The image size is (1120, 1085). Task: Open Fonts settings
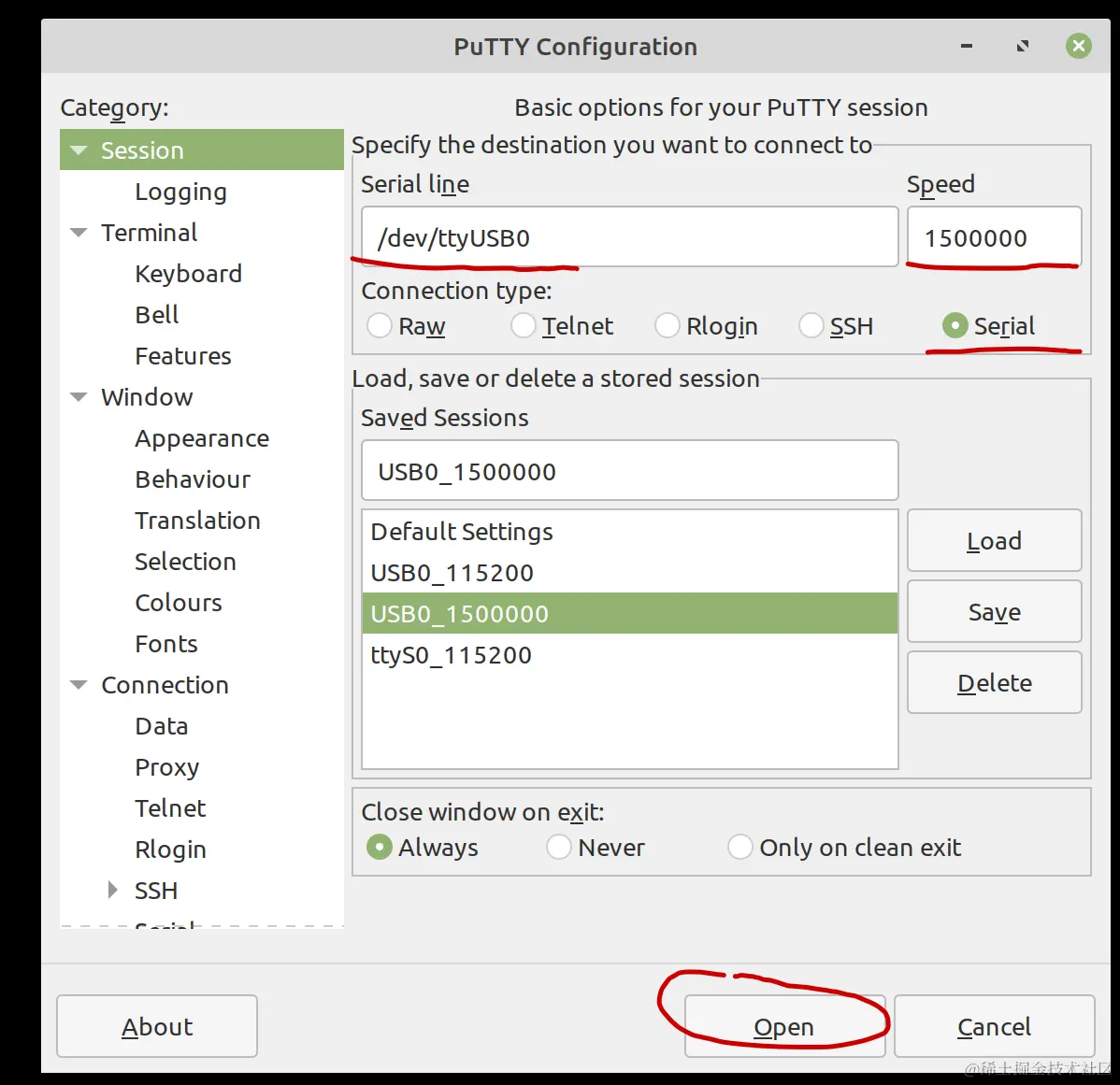coord(166,645)
